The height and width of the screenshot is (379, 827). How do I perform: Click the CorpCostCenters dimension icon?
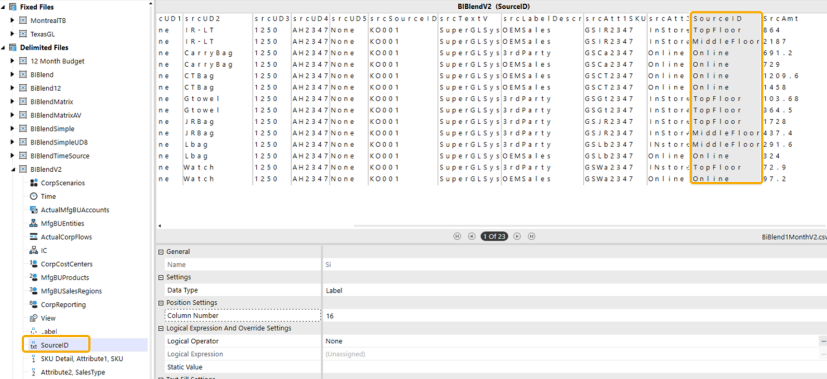pyautogui.click(x=34, y=264)
